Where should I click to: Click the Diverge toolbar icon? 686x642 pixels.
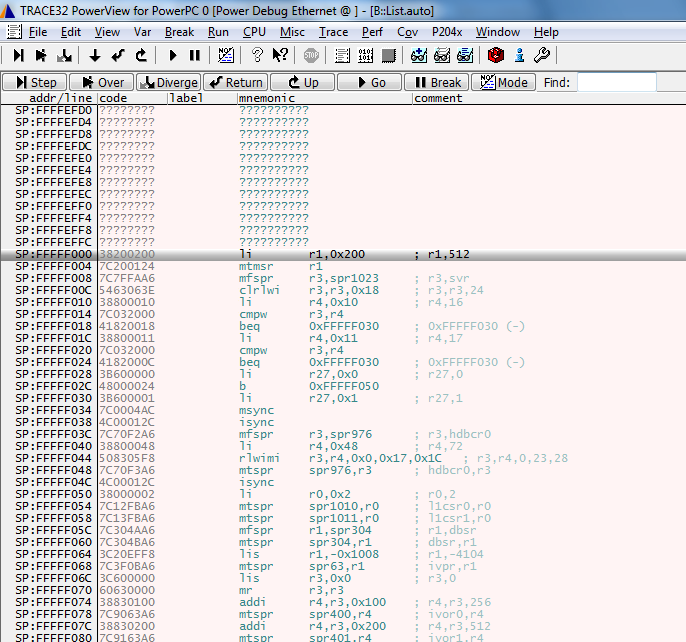tap(64, 56)
